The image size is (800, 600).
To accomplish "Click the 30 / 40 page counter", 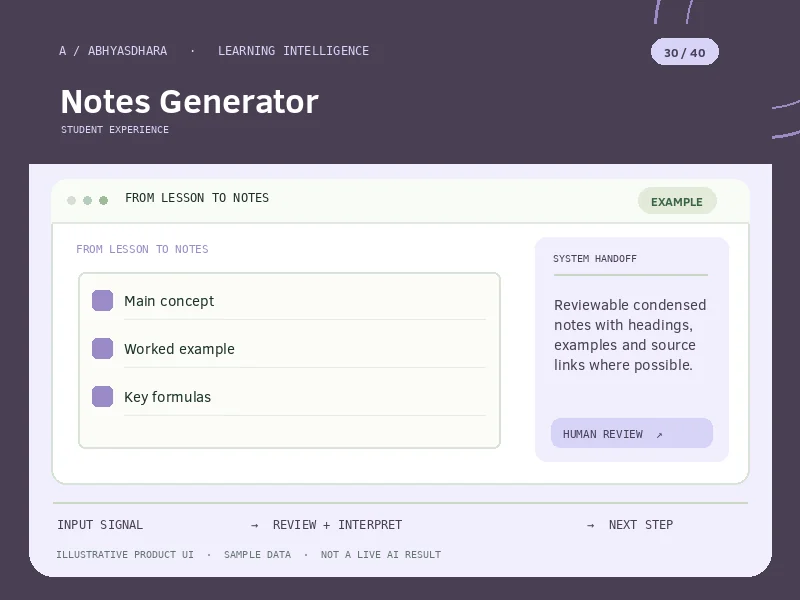I will (x=685, y=52).
